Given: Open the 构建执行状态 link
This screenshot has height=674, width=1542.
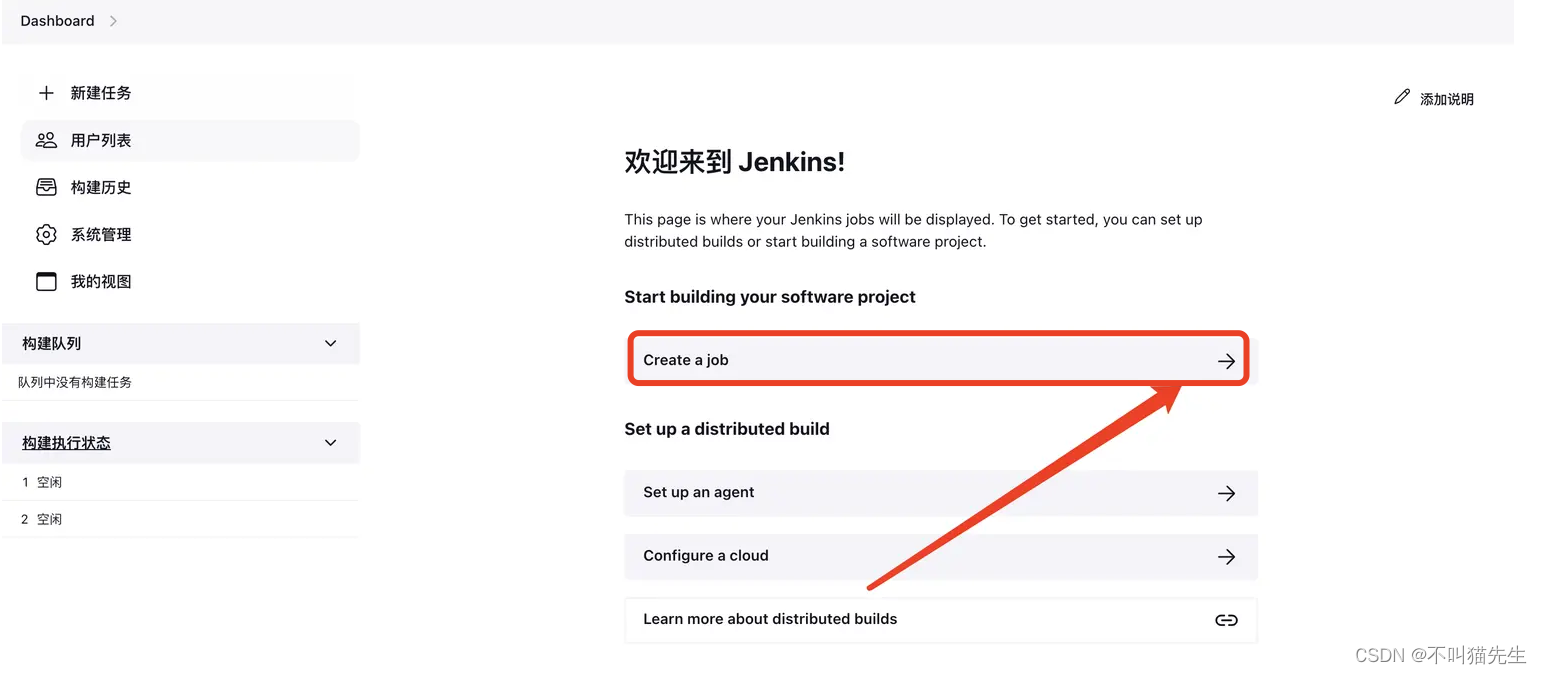Looking at the screenshot, I should 66,443.
